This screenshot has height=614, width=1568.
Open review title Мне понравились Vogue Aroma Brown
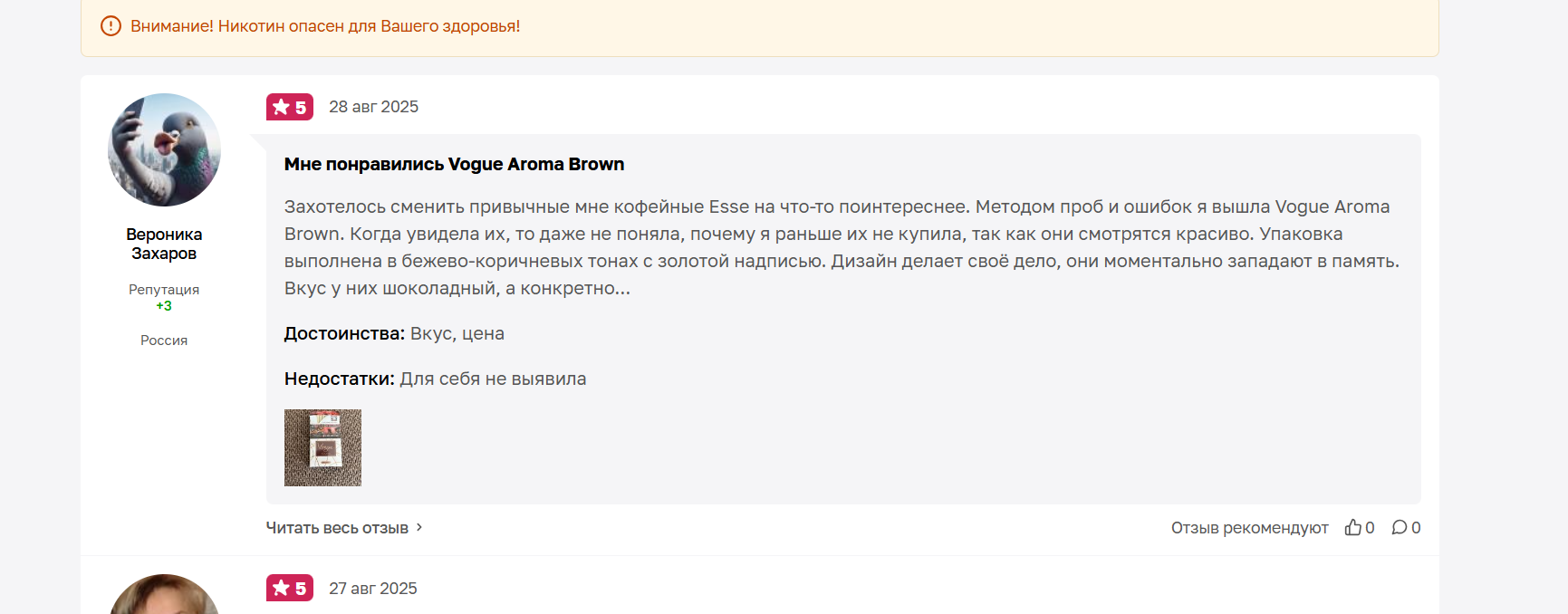pos(454,164)
